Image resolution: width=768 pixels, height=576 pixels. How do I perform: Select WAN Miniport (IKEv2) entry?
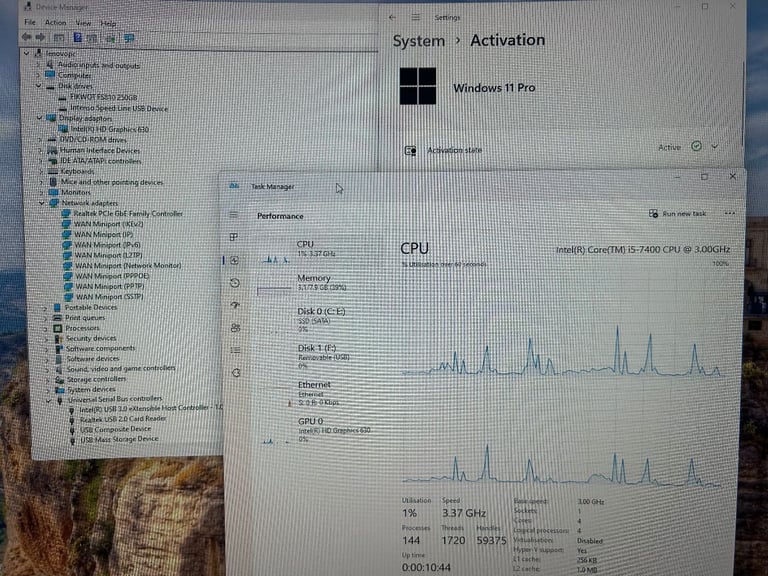coord(109,224)
